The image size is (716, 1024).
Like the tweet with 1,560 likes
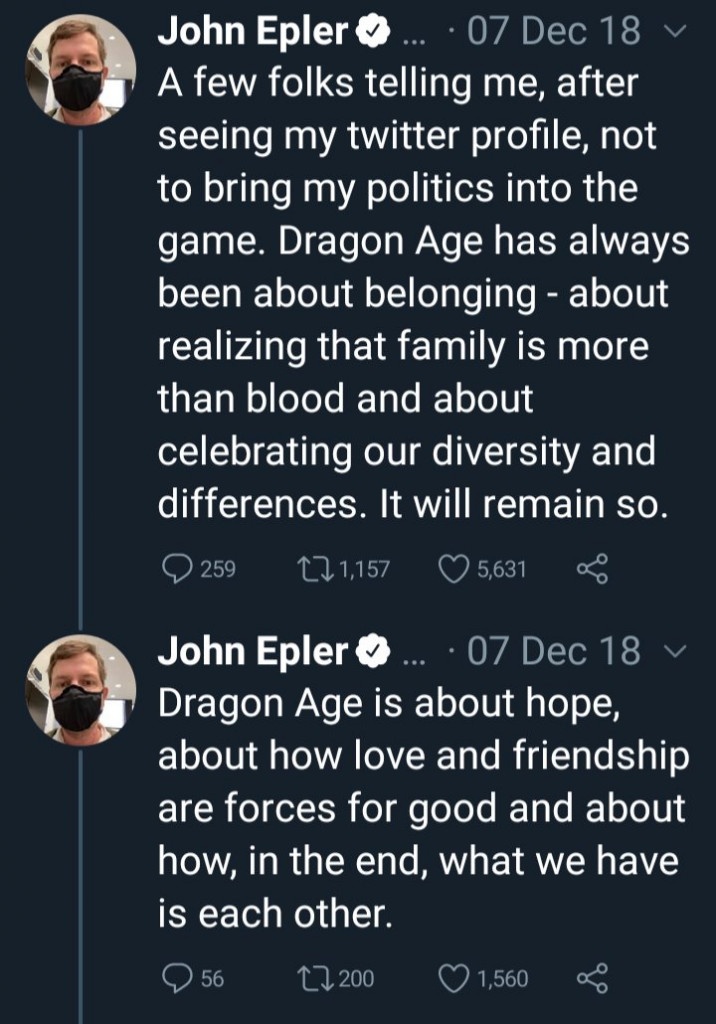point(454,977)
